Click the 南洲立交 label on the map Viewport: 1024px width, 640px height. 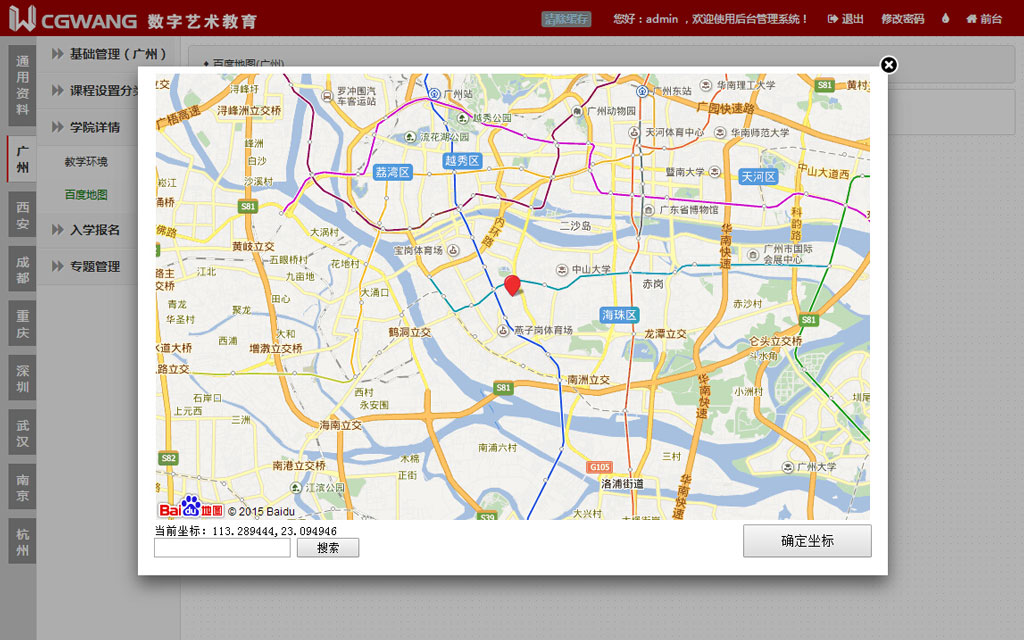pyautogui.click(x=588, y=379)
